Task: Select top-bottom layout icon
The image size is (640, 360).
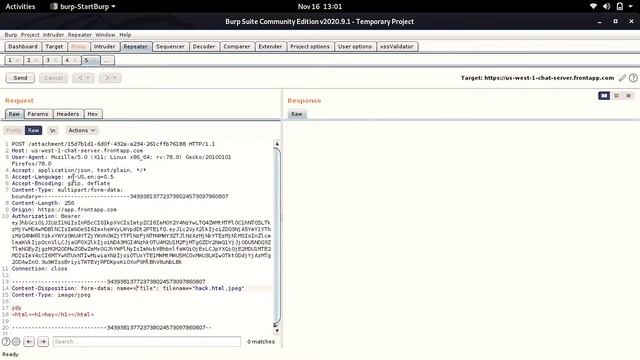Action: 616,96
